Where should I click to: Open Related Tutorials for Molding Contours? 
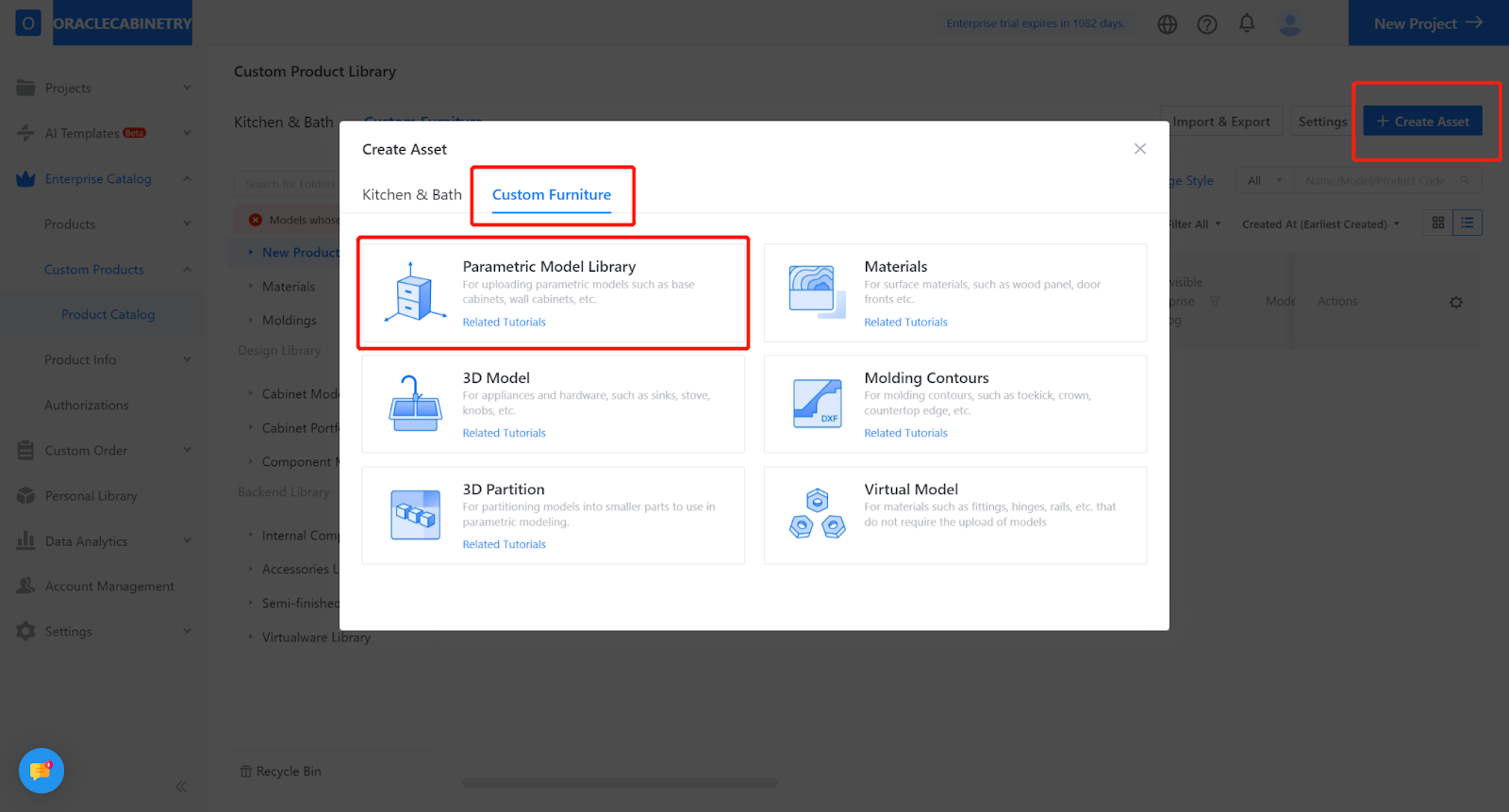pyautogui.click(x=905, y=433)
